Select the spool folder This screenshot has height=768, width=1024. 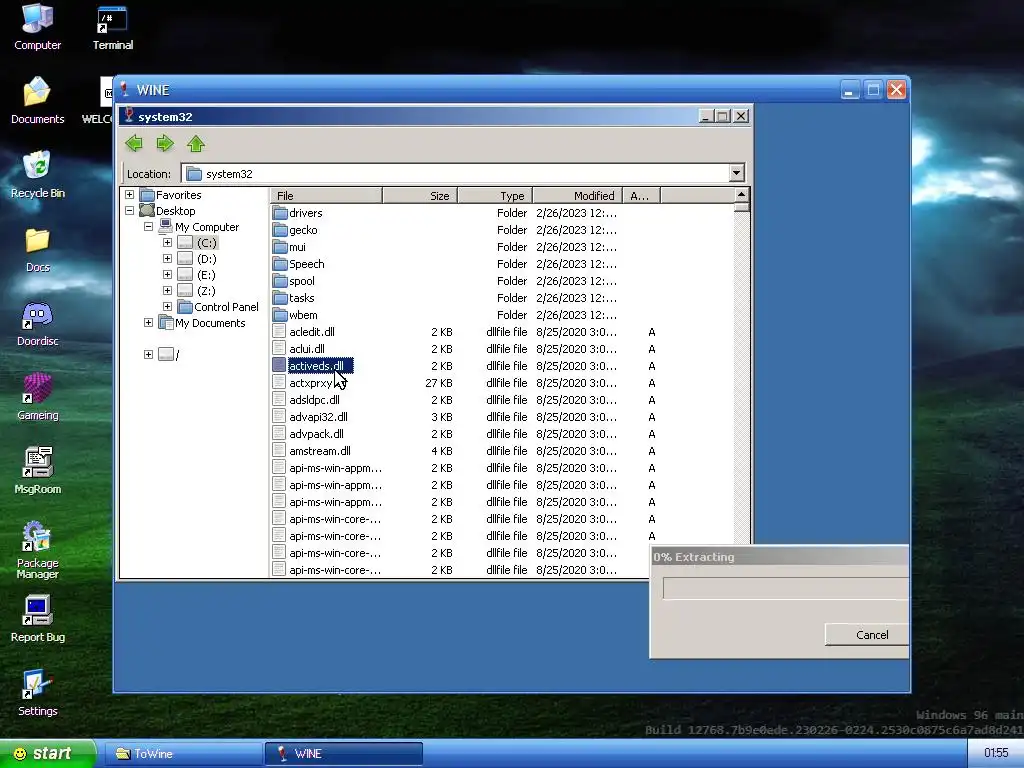tap(302, 281)
